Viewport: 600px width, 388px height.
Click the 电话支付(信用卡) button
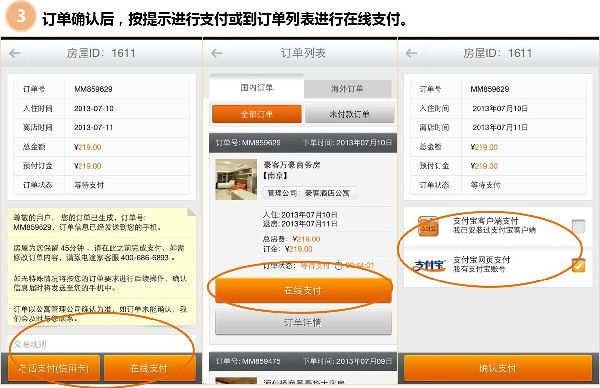[x=54, y=368]
